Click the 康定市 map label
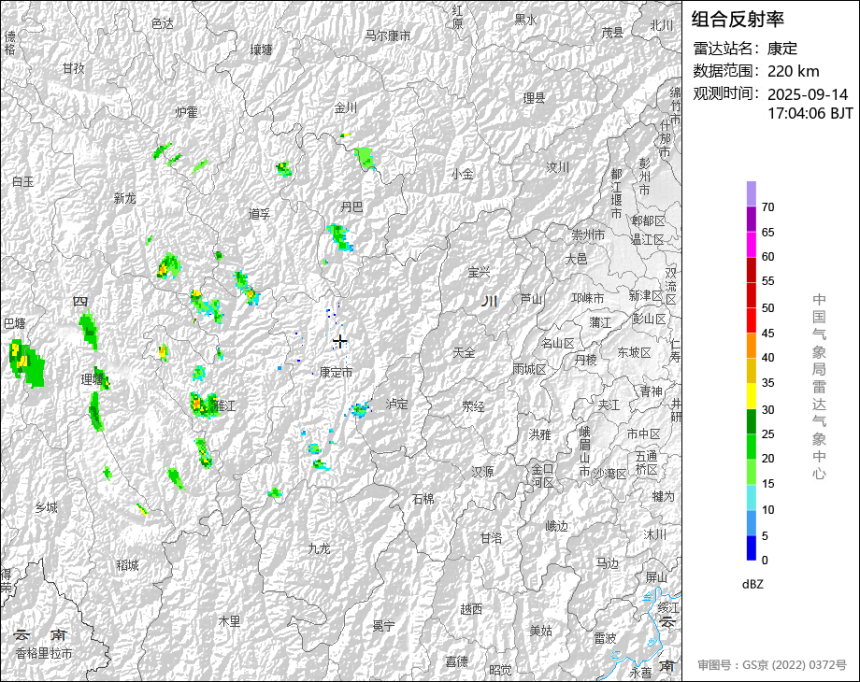 [336, 373]
